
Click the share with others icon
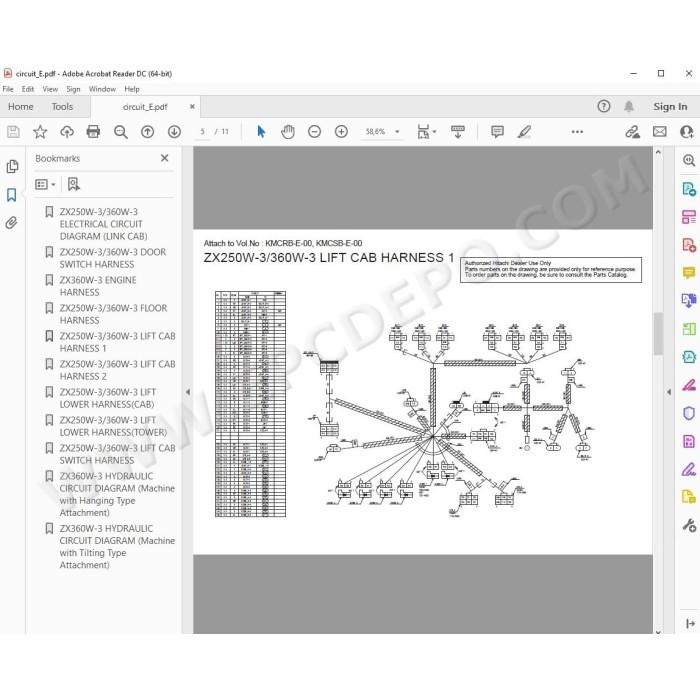(687, 132)
